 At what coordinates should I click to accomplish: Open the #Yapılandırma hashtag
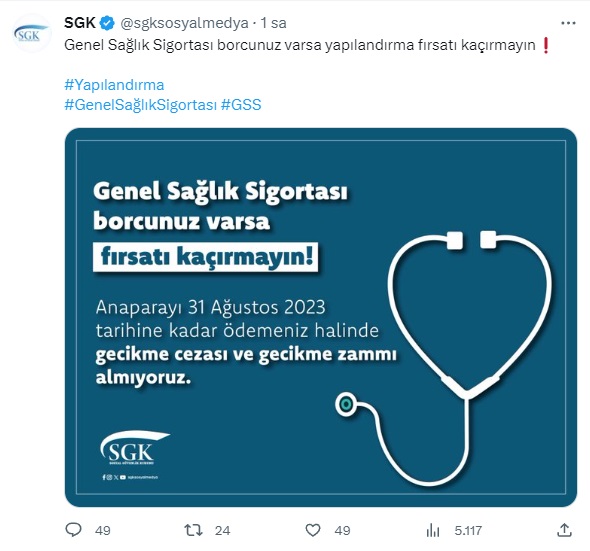pos(114,85)
